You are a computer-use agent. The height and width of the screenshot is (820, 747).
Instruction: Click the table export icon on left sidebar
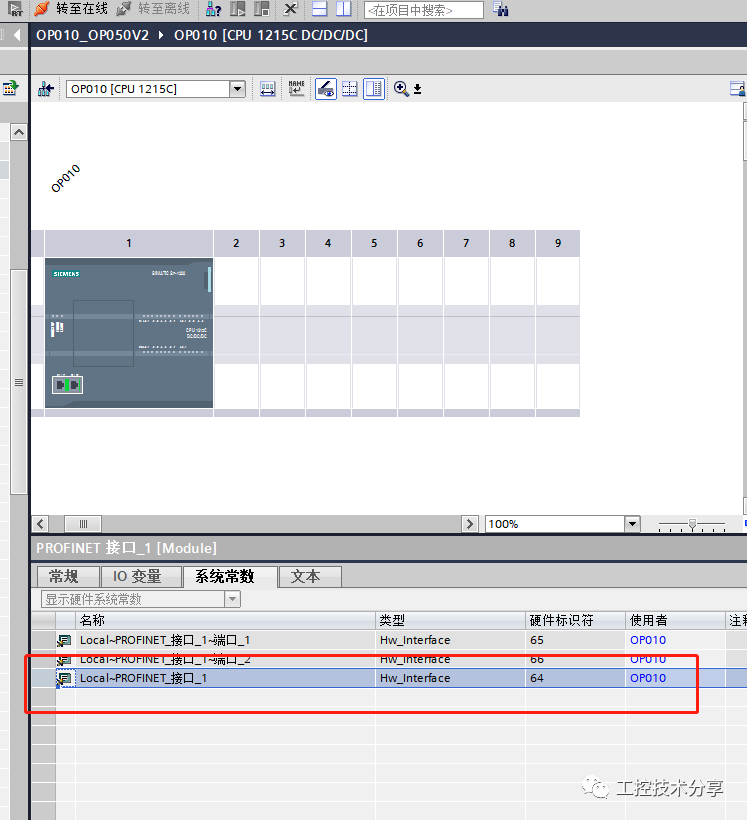click(x=10, y=88)
